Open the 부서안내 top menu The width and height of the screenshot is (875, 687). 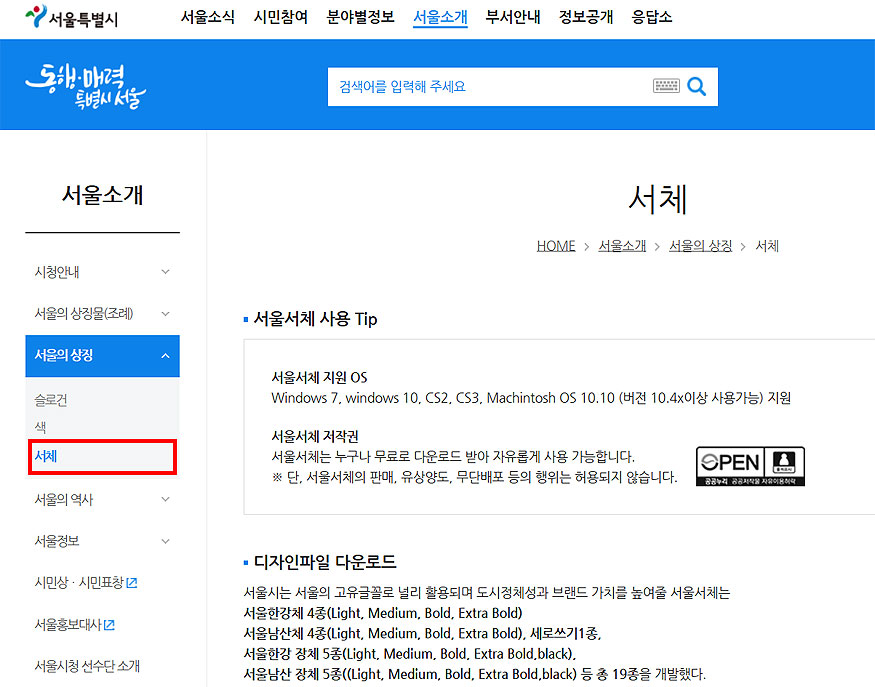[513, 17]
